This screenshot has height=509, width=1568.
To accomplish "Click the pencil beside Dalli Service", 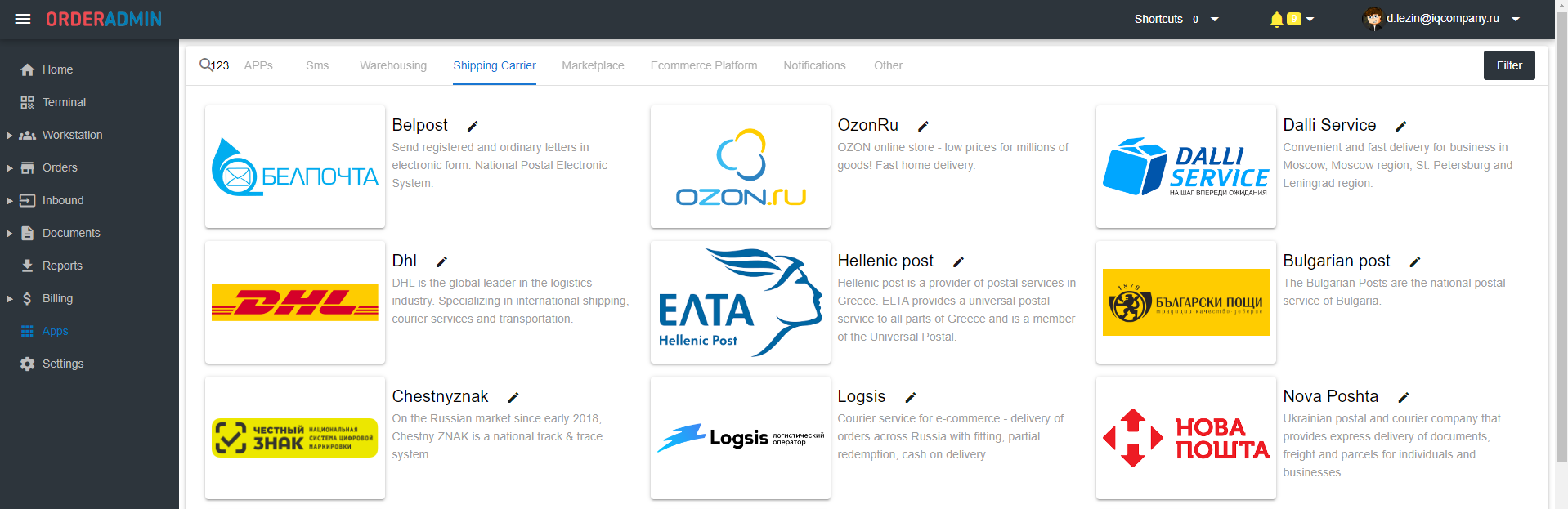I will click(1401, 126).
